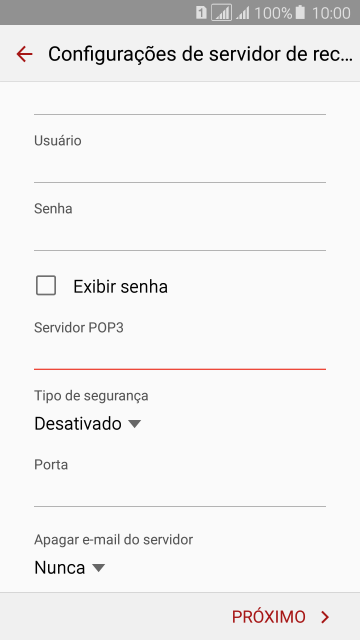Tap the 100% battery percentage indicator

[x=273, y=13]
